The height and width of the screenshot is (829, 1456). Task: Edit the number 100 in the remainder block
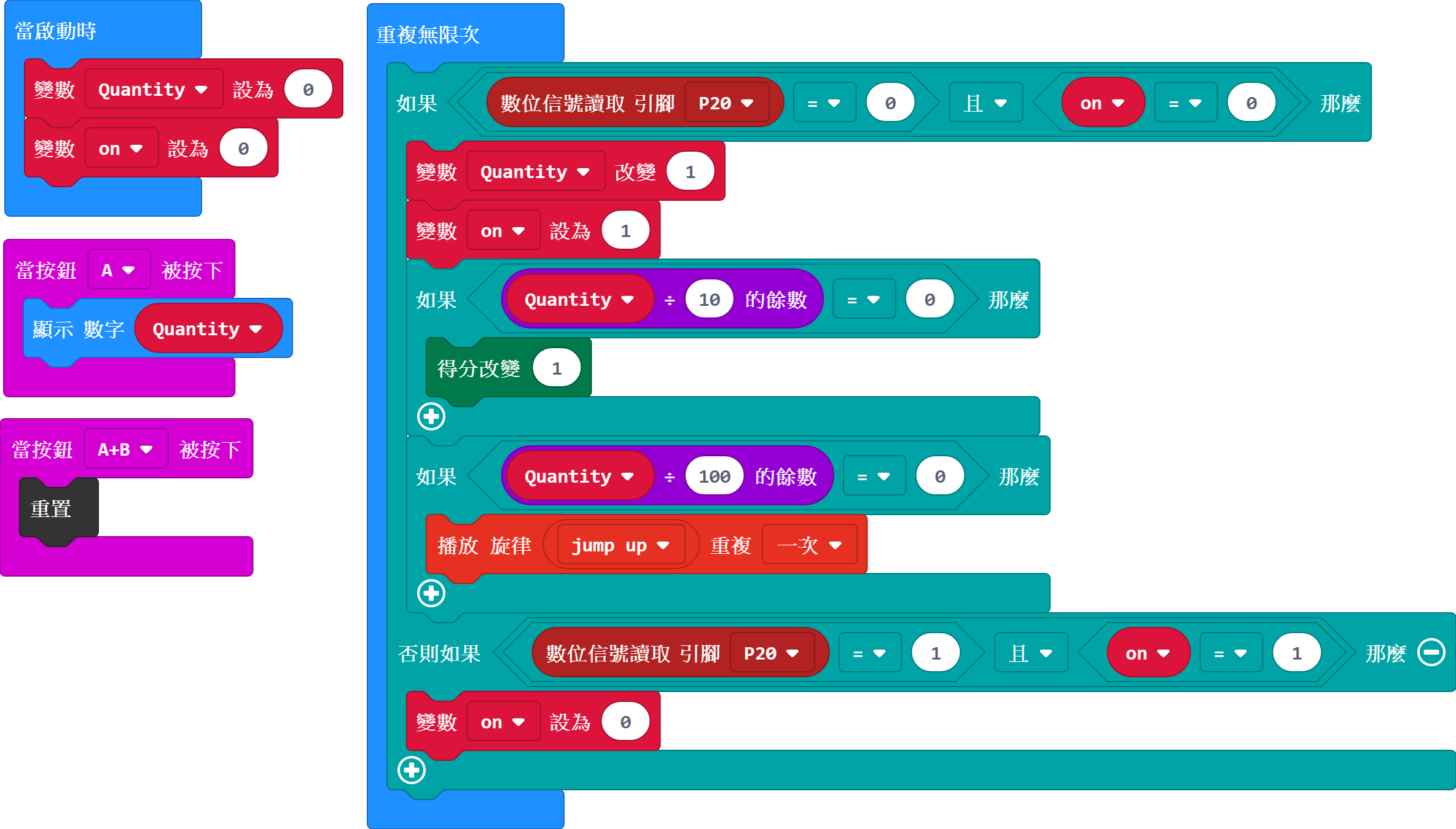[713, 475]
